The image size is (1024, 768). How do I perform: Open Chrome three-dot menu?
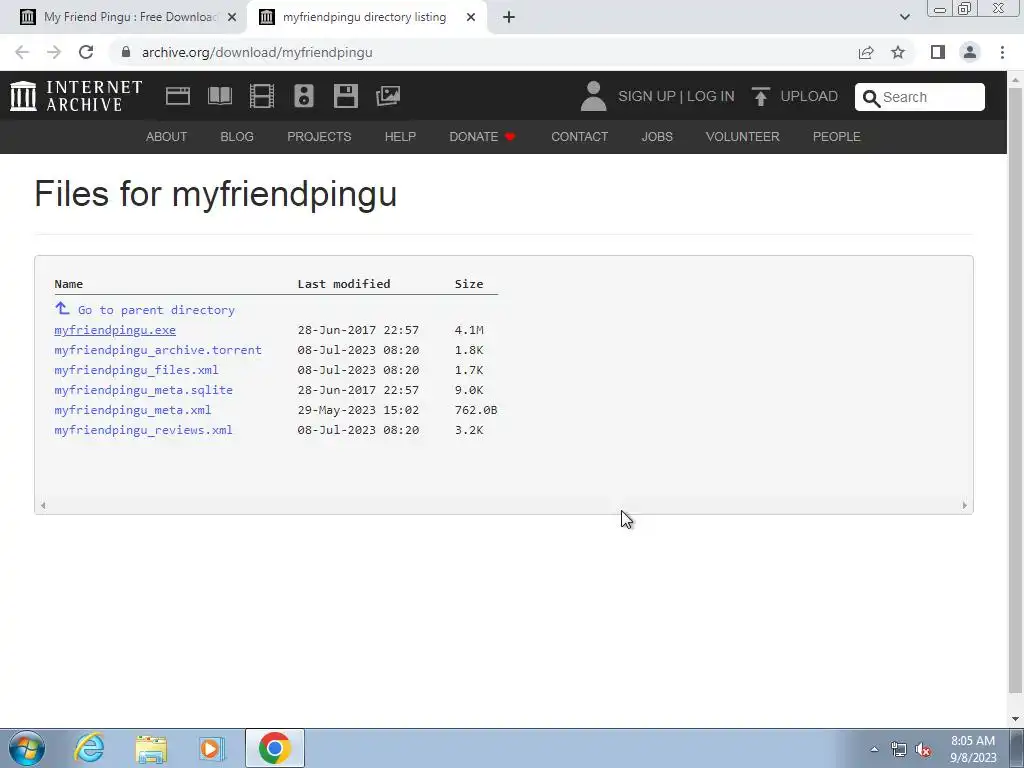click(x=1002, y=52)
